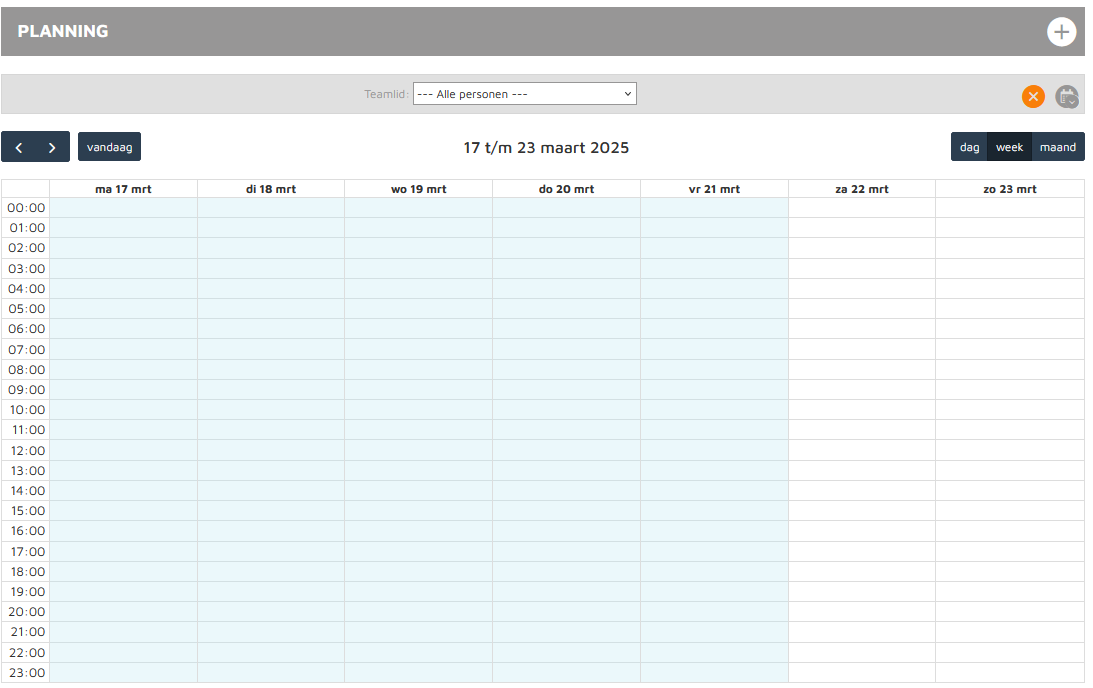1093x688 pixels.
Task: Select the wo 19 mrt column header
Action: point(419,189)
